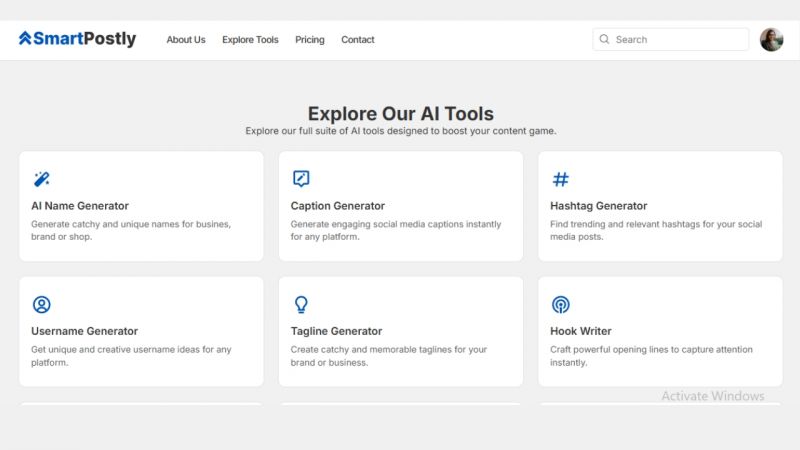Image resolution: width=800 pixels, height=450 pixels.
Task: Go to Explore Tools in navigation
Action: tap(250, 39)
